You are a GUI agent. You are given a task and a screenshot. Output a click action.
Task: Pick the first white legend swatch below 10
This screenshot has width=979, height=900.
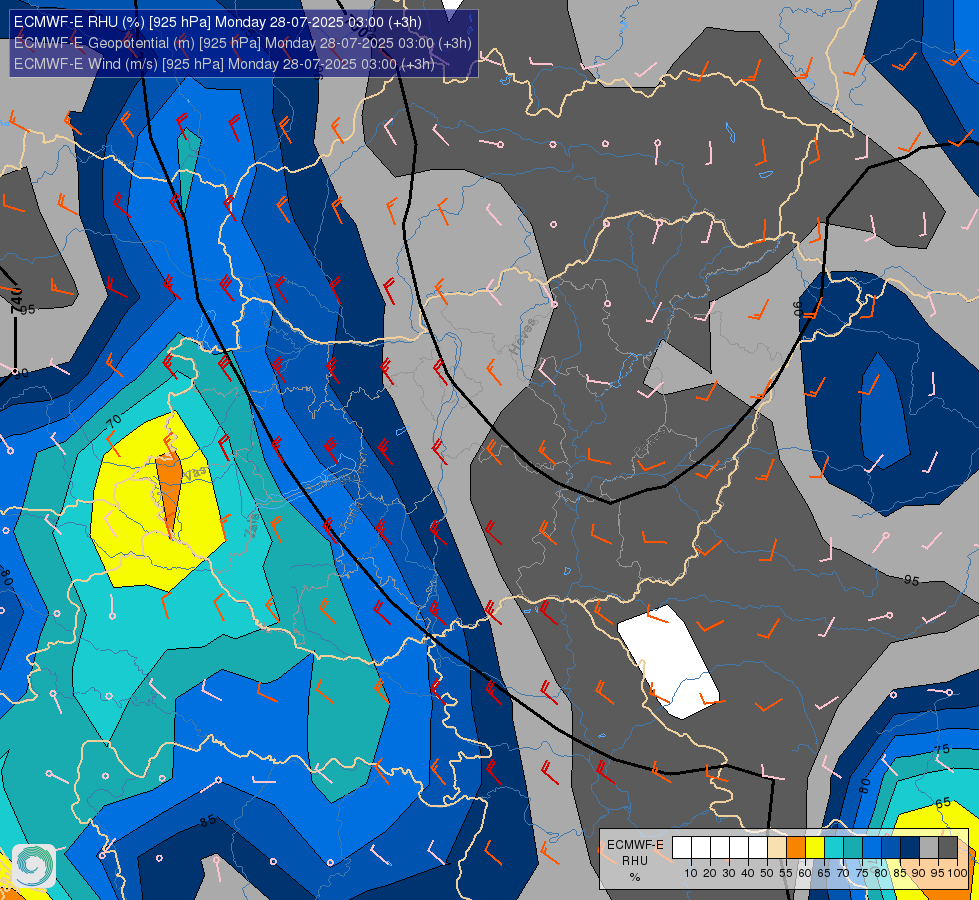(x=682, y=848)
